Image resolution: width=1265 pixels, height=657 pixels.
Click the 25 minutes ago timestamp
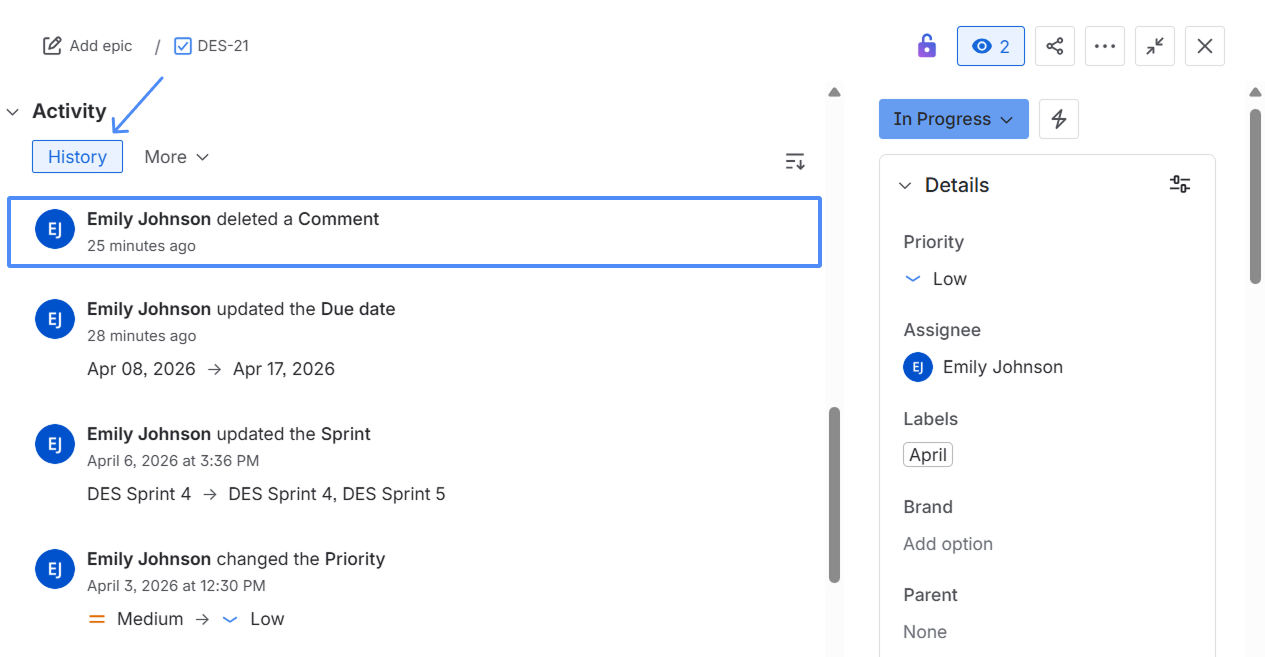tap(141, 246)
